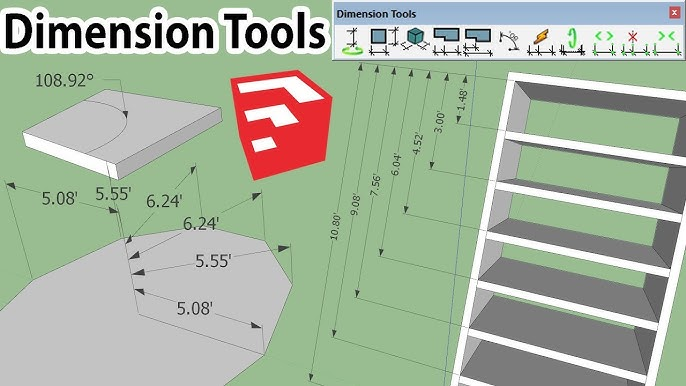Select the 3.00' shelf dimension text
This screenshot has height=386, width=686.
[439, 123]
